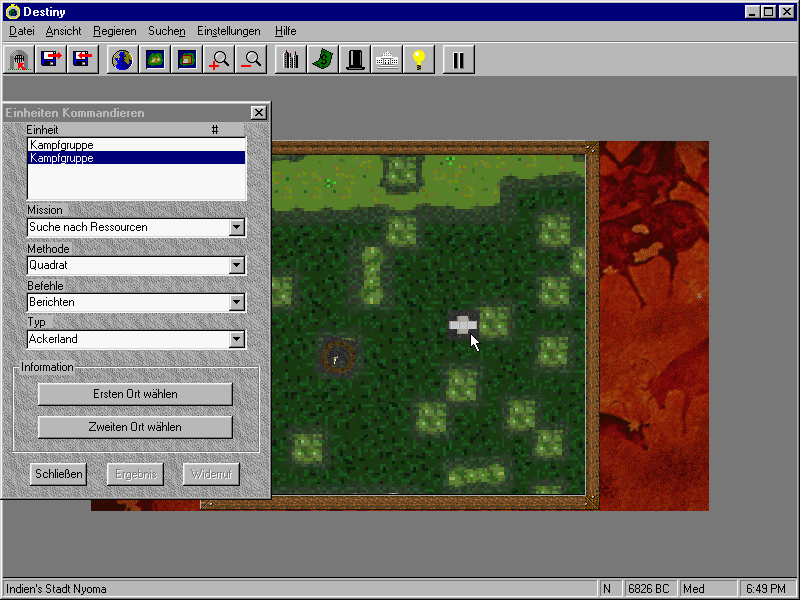
Task: Click the white government building icon
Action: click(x=387, y=60)
